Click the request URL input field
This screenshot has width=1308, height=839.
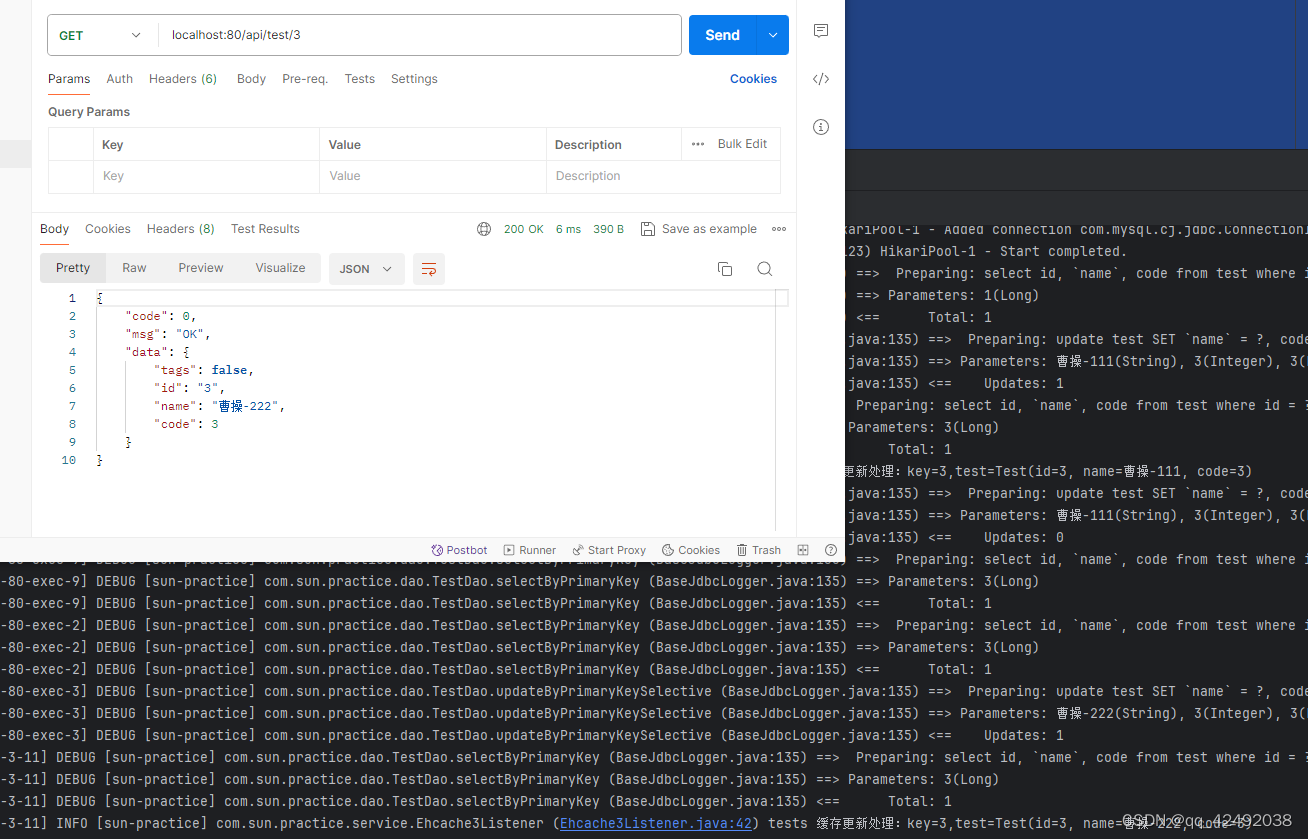[420, 35]
